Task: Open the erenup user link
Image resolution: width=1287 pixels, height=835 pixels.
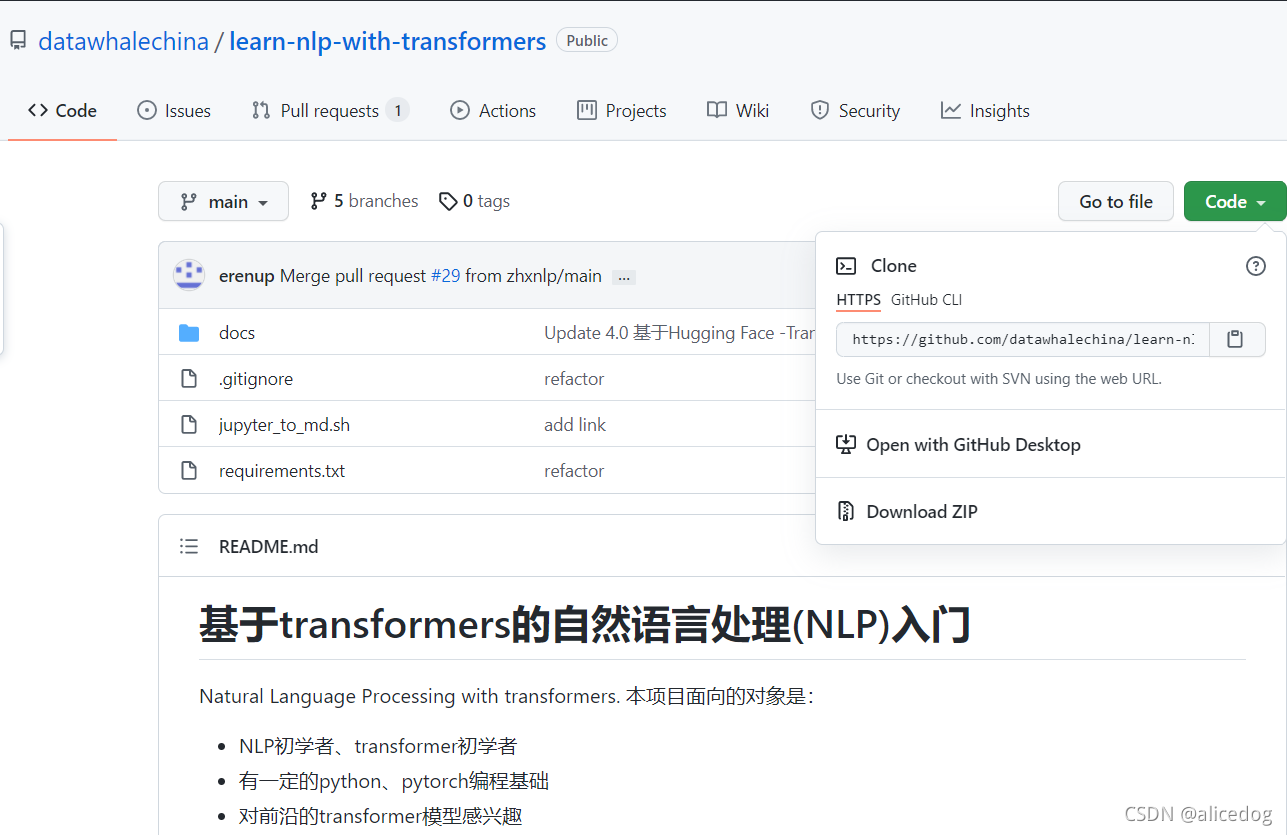Action: pyautogui.click(x=246, y=276)
